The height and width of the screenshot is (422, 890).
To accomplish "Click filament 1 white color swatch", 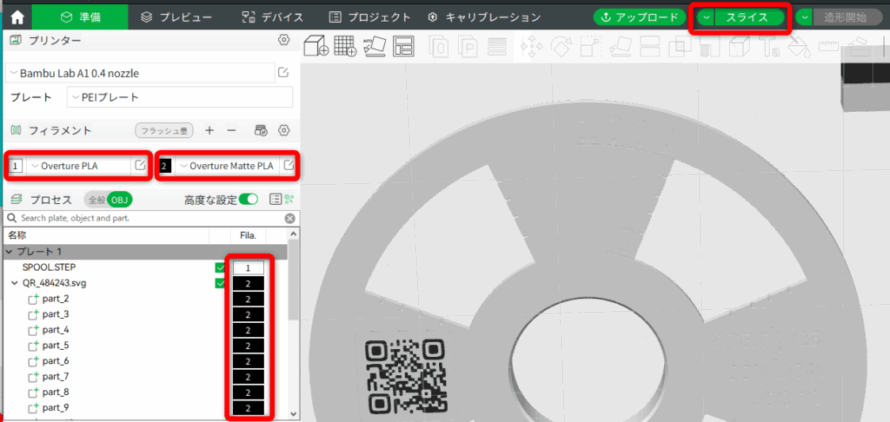I will click(16, 166).
